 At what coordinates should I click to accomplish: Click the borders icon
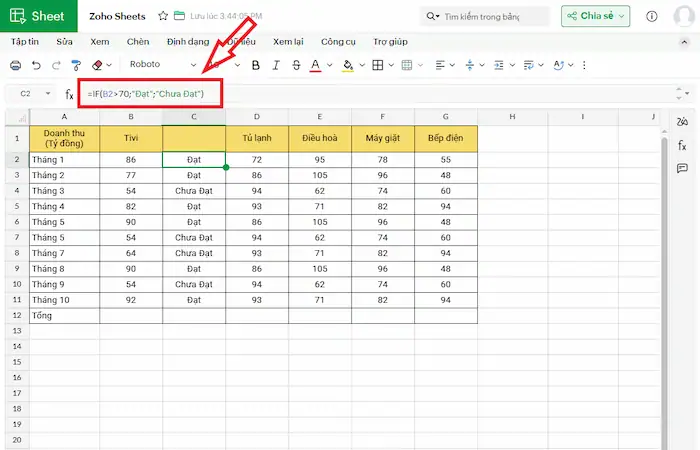click(x=378, y=65)
